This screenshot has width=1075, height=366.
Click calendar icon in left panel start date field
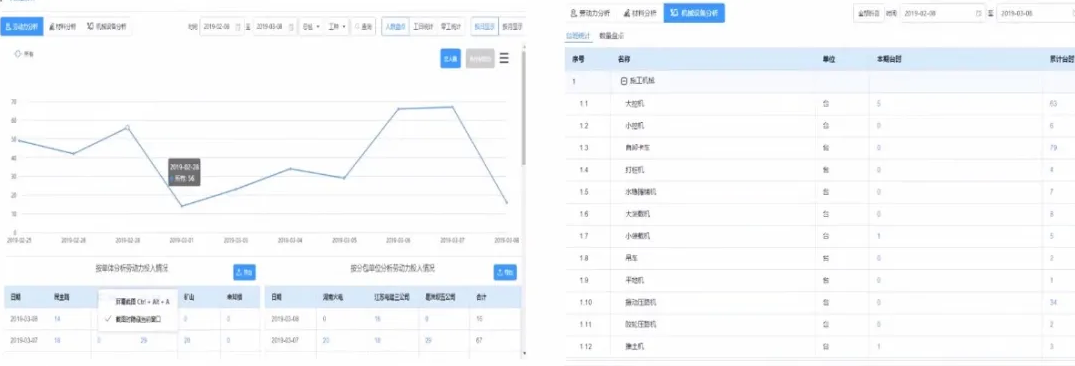pos(238,27)
